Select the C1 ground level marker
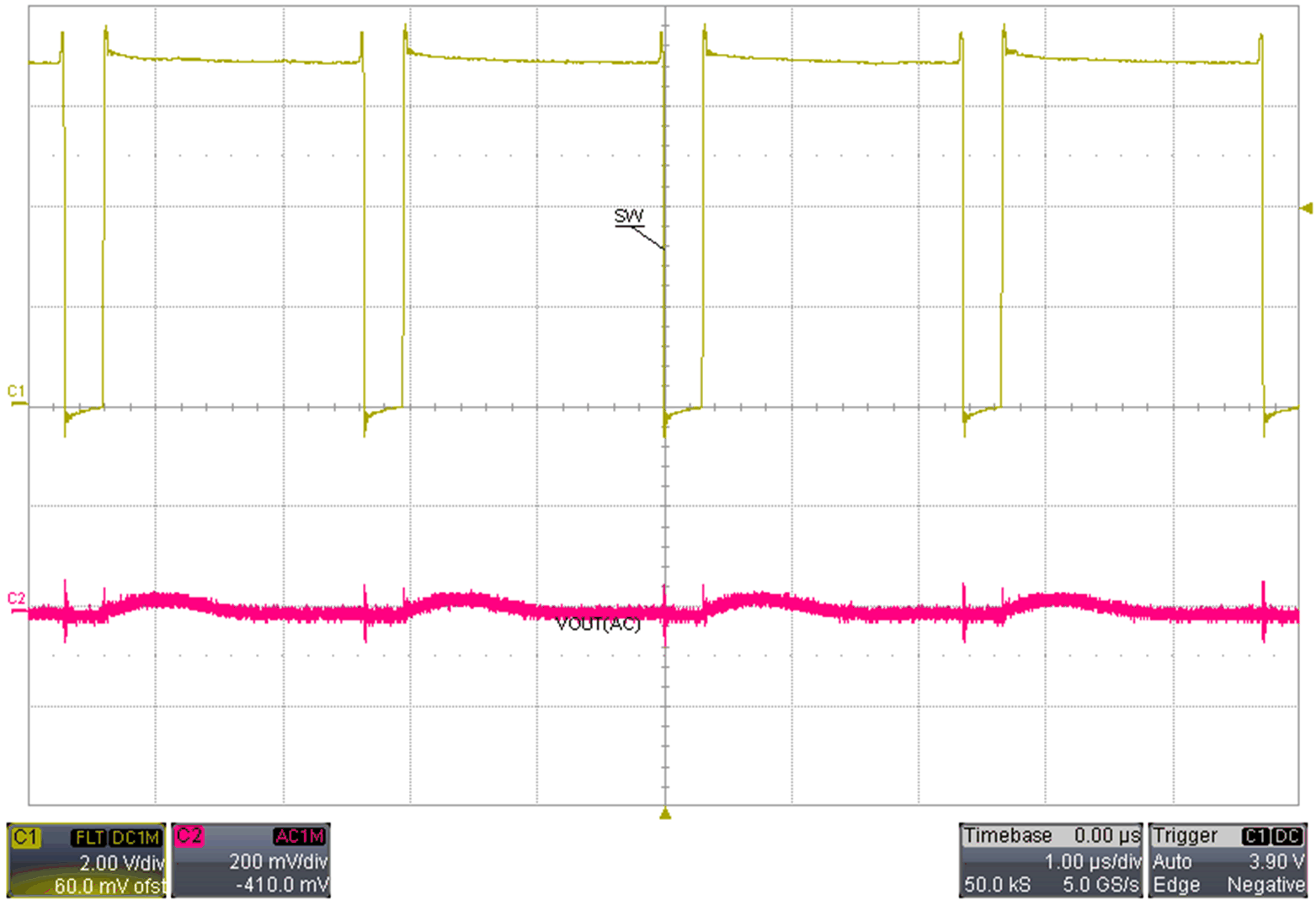Viewport: 1316px width, 900px height. pos(16,393)
